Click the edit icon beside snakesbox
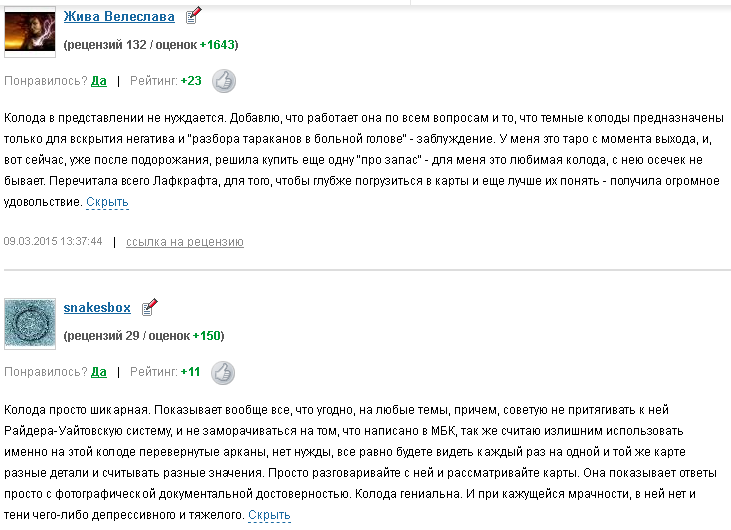 coord(149,306)
